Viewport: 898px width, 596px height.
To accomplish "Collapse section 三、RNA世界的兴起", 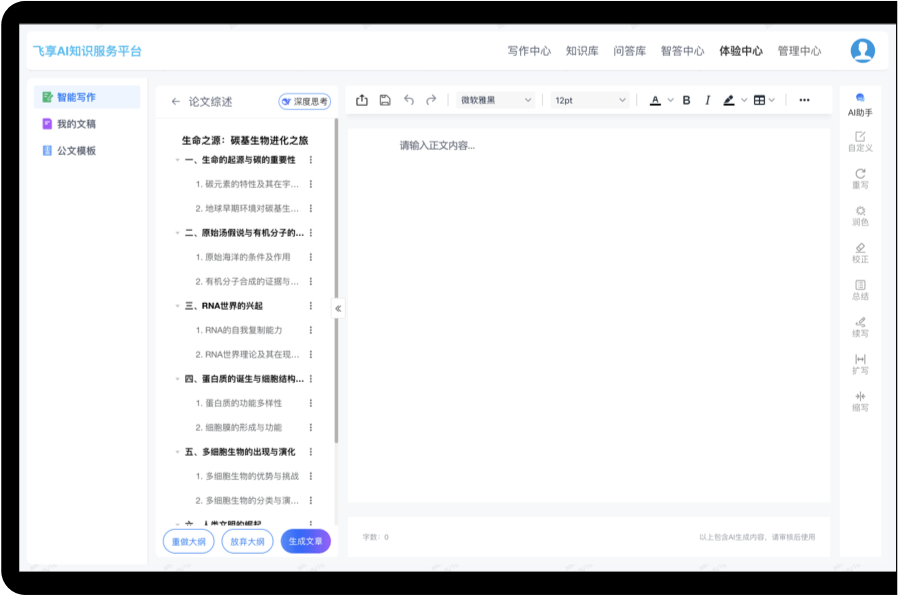I will pos(177,306).
